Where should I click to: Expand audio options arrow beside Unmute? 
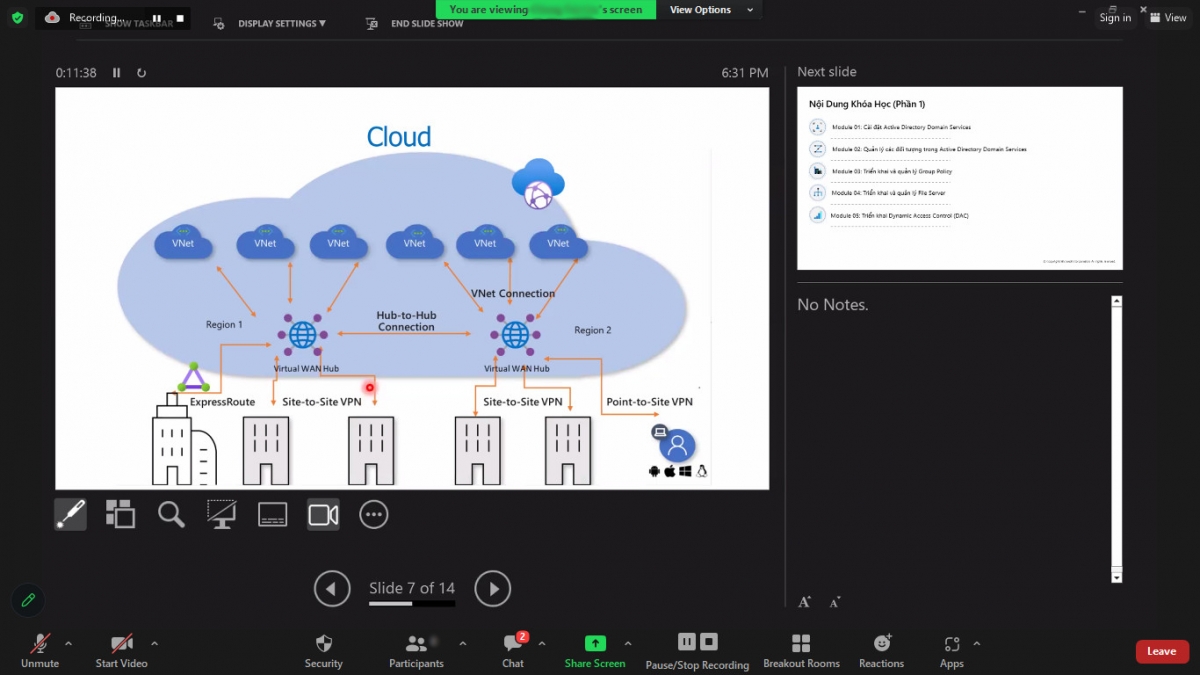click(68, 643)
